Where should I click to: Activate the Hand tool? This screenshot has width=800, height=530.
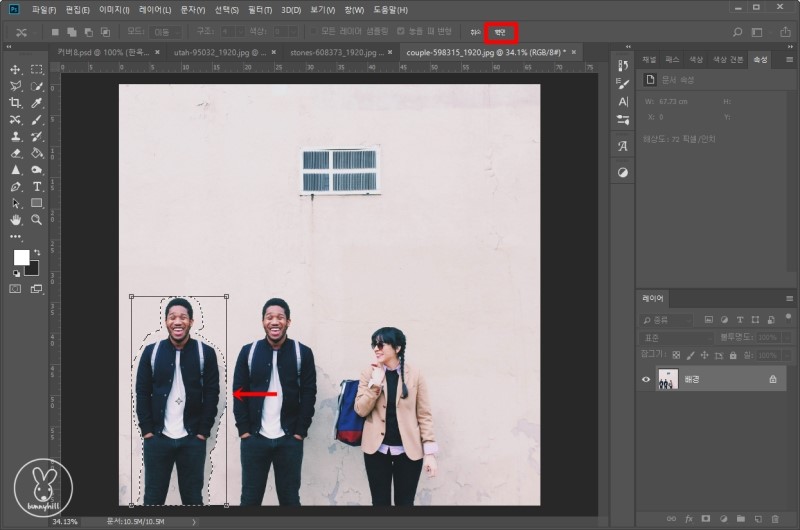click(15, 219)
